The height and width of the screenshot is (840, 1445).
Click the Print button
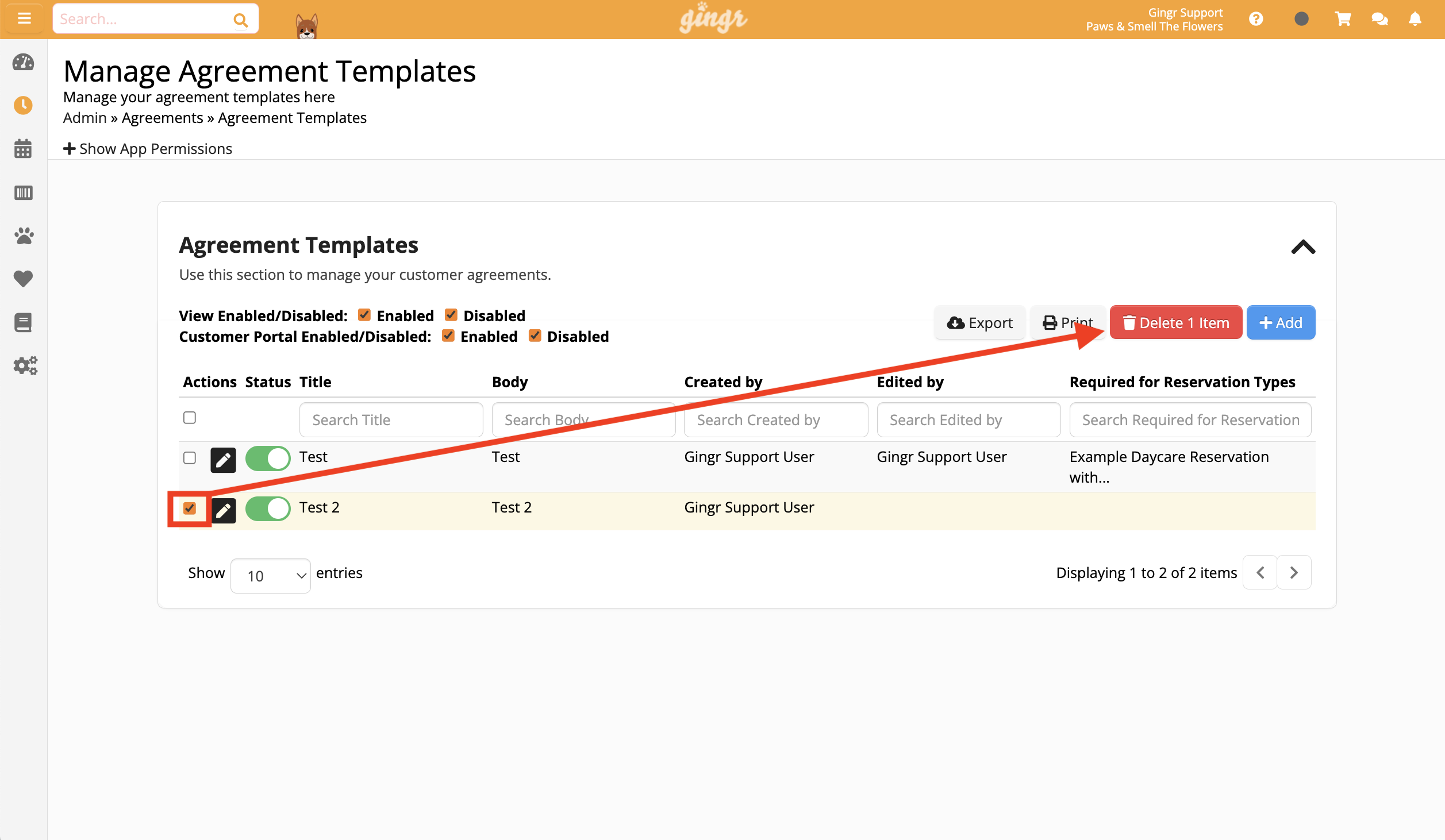coord(1067,322)
